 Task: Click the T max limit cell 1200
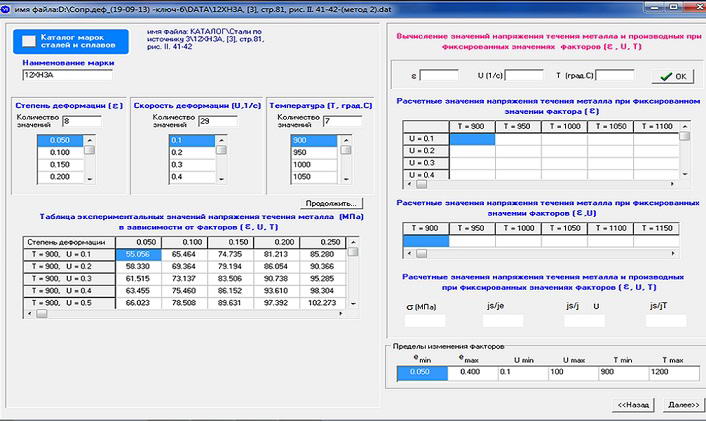click(x=674, y=373)
